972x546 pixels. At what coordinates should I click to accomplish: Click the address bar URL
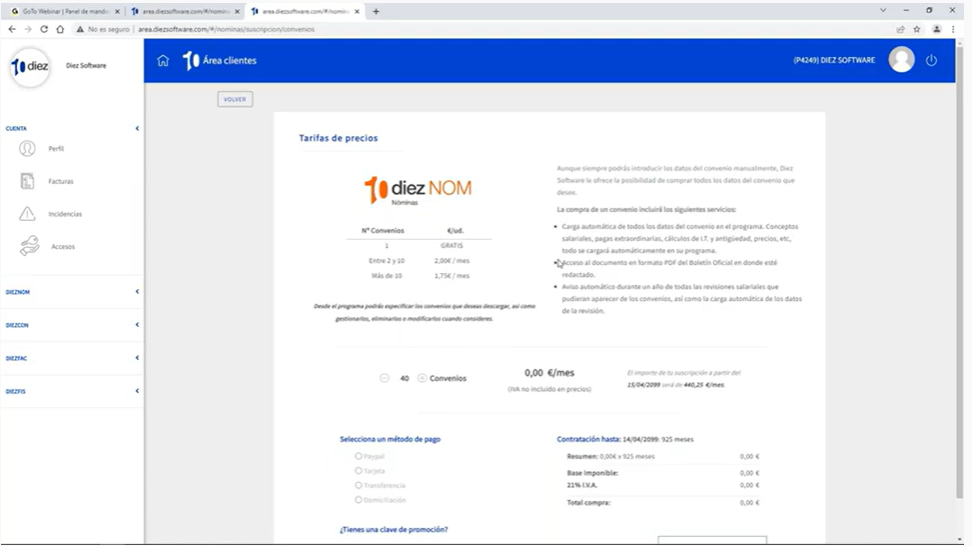coord(226,29)
